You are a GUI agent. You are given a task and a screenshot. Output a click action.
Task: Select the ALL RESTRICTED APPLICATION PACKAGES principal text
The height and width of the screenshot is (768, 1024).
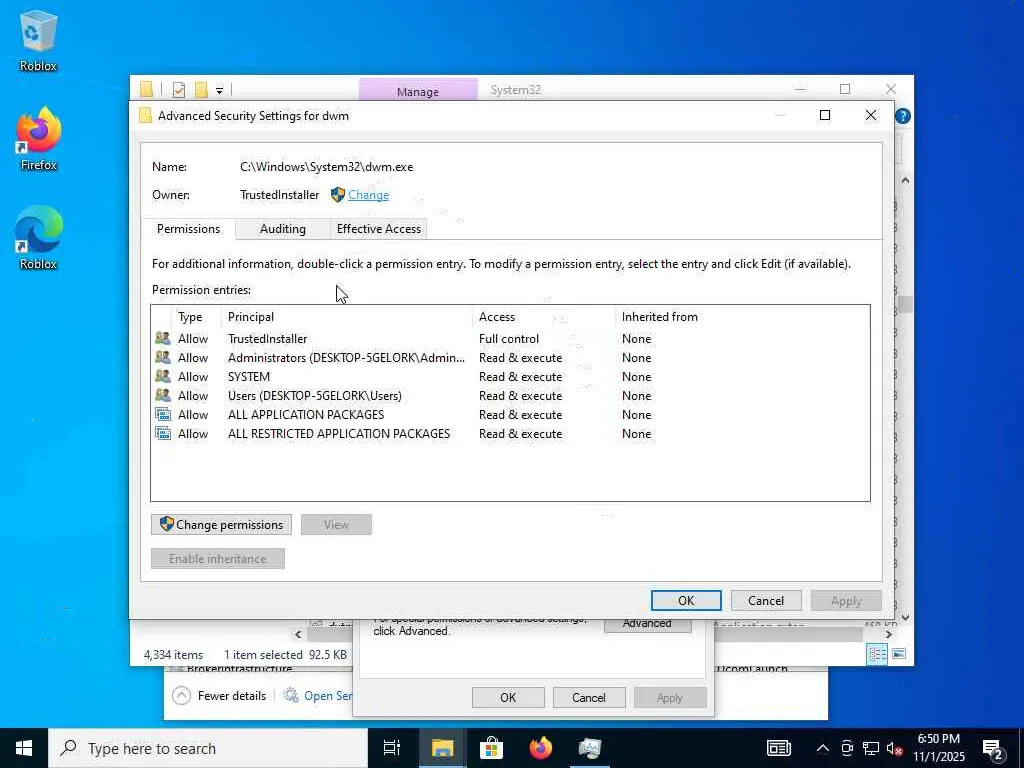339,434
